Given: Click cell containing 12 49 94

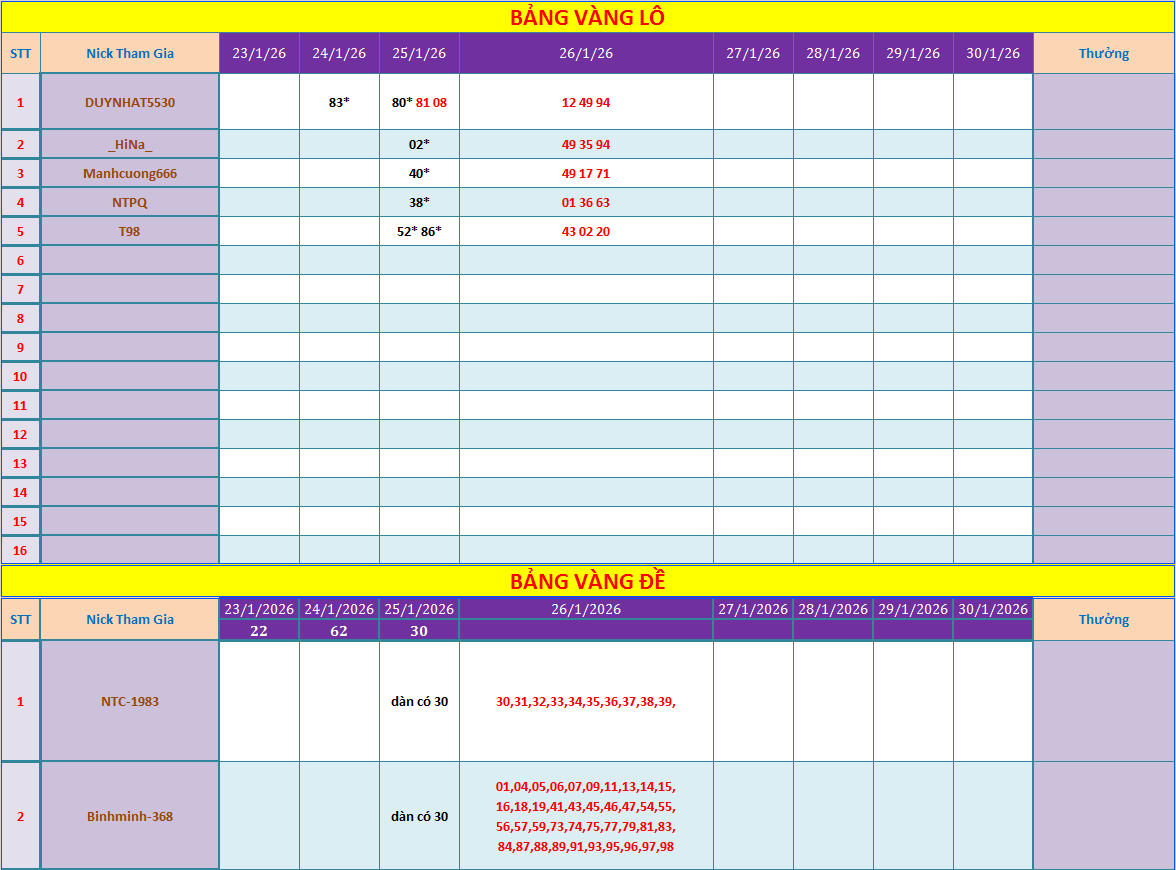Looking at the screenshot, I should pos(586,102).
